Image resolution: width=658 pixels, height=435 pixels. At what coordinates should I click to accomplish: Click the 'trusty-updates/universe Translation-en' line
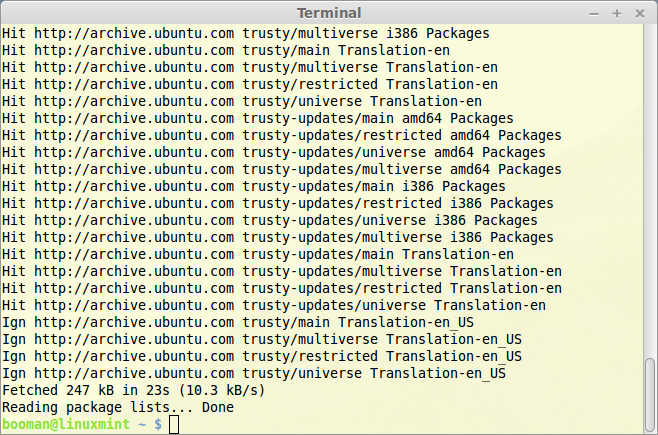click(274, 305)
